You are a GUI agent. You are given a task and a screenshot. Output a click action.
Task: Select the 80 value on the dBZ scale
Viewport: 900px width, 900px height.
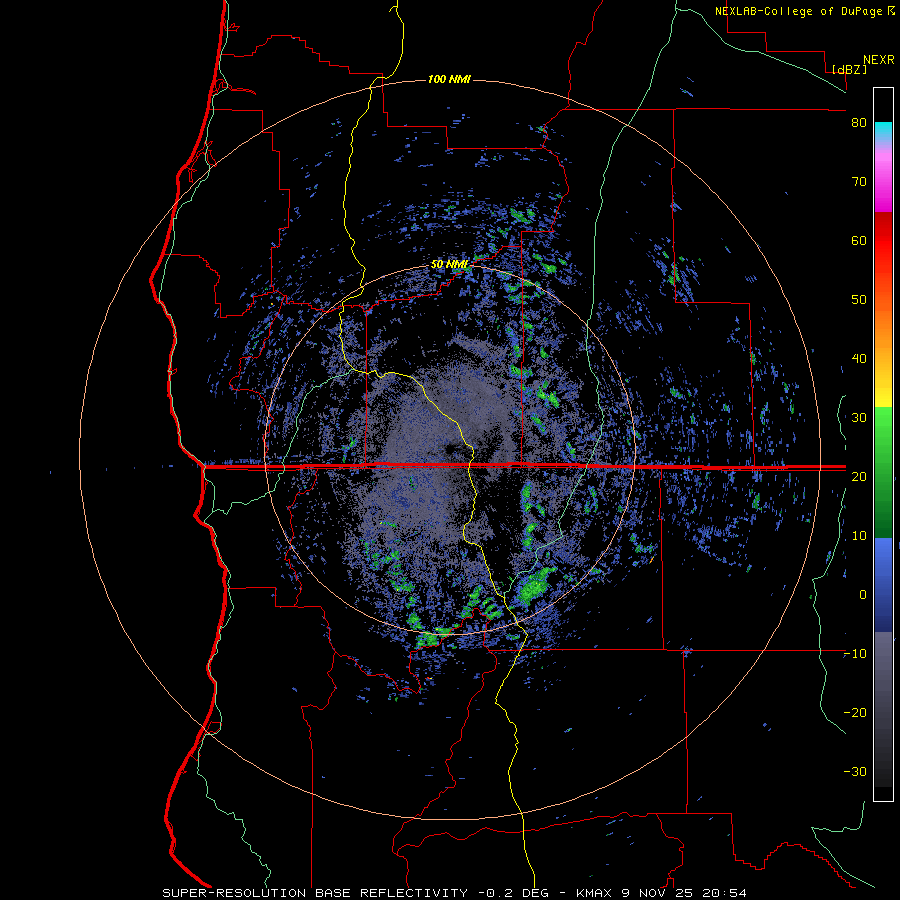[x=859, y=123]
